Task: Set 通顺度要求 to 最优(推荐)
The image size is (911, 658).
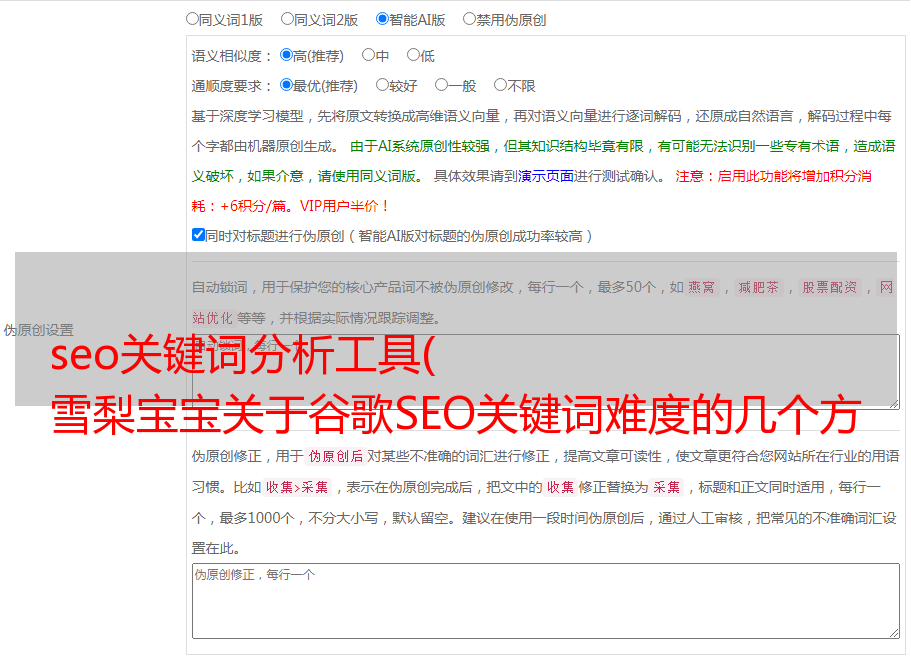Action: (286, 85)
